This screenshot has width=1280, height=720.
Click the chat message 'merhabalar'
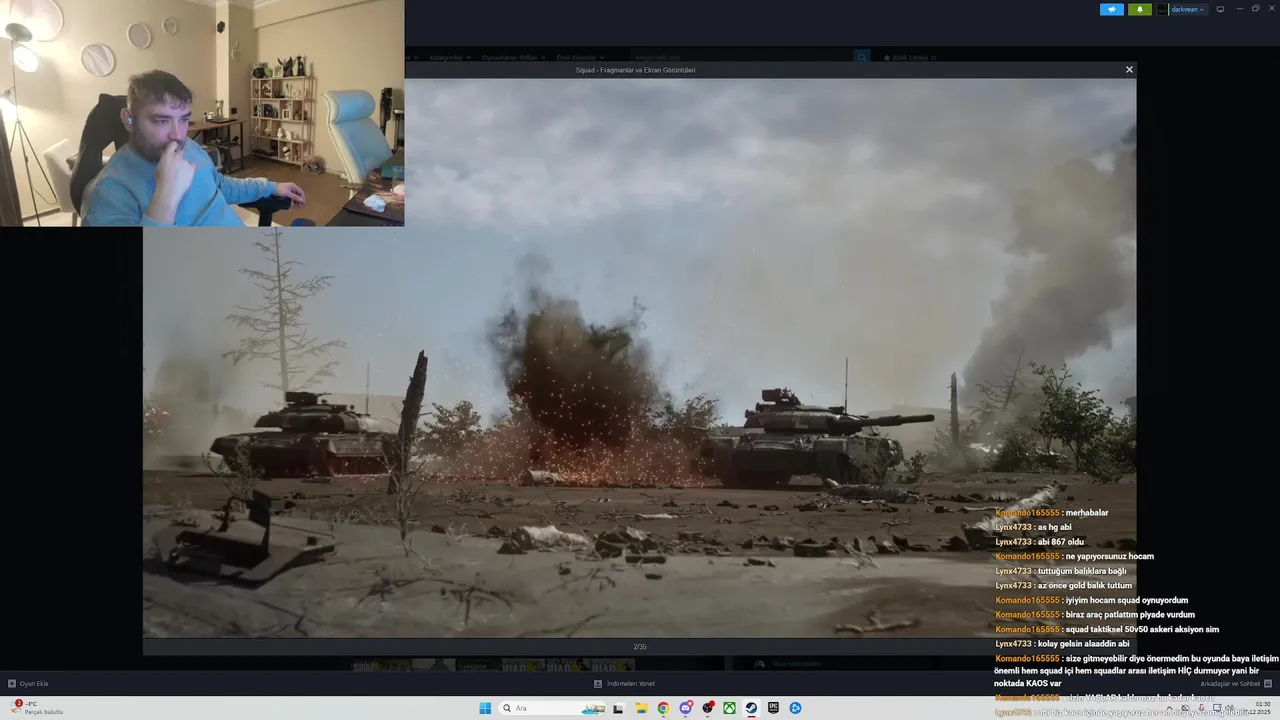click(1087, 513)
